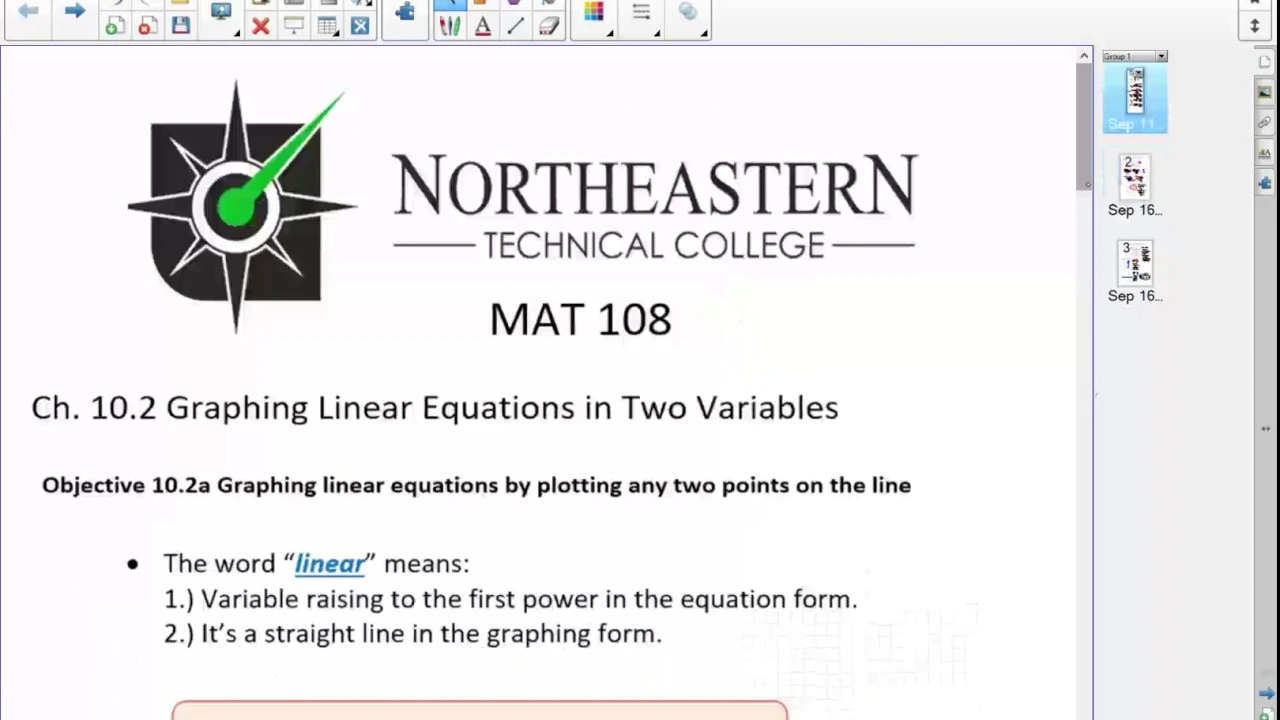Click the page scrollbar up arrow
This screenshot has height=720, width=1280.
point(1084,56)
